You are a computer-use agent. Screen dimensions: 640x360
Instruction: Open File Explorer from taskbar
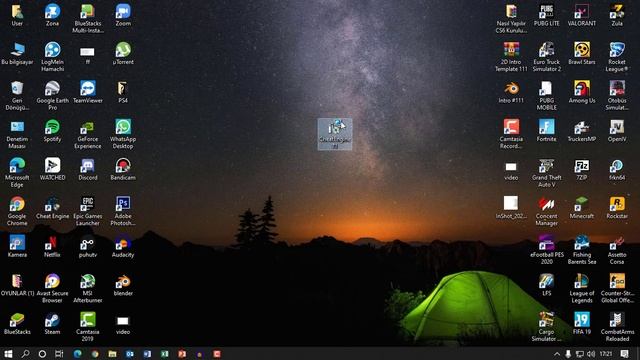point(112,354)
